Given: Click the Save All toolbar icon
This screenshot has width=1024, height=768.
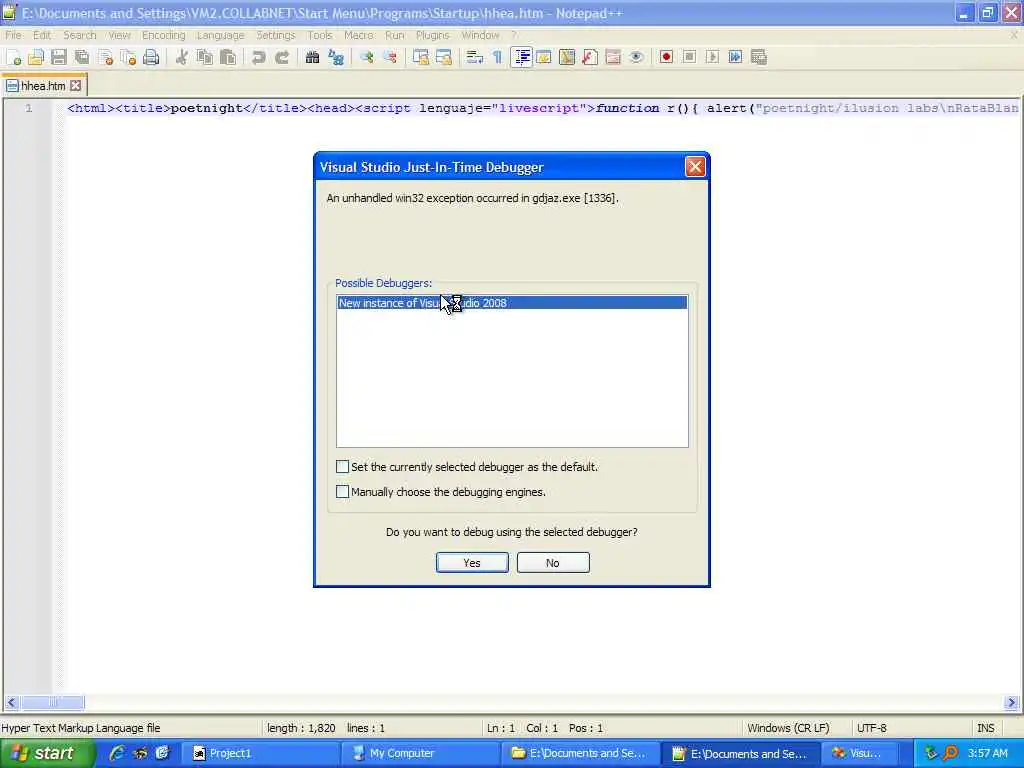Looking at the screenshot, I should 82,57.
